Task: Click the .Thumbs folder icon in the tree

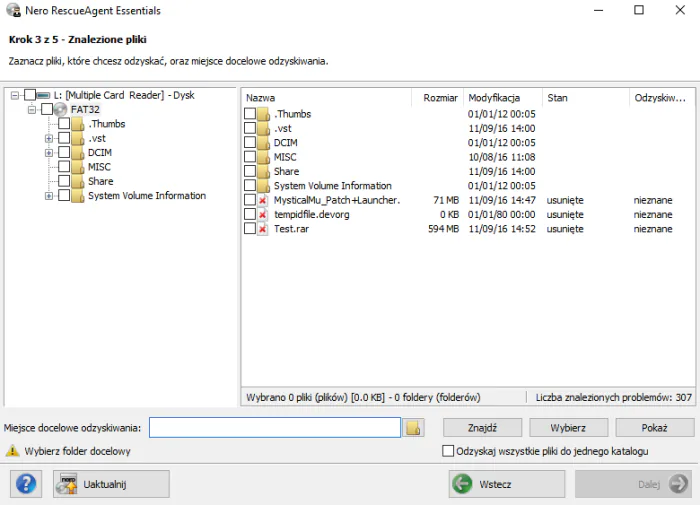Action: pyautogui.click(x=78, y=124)
